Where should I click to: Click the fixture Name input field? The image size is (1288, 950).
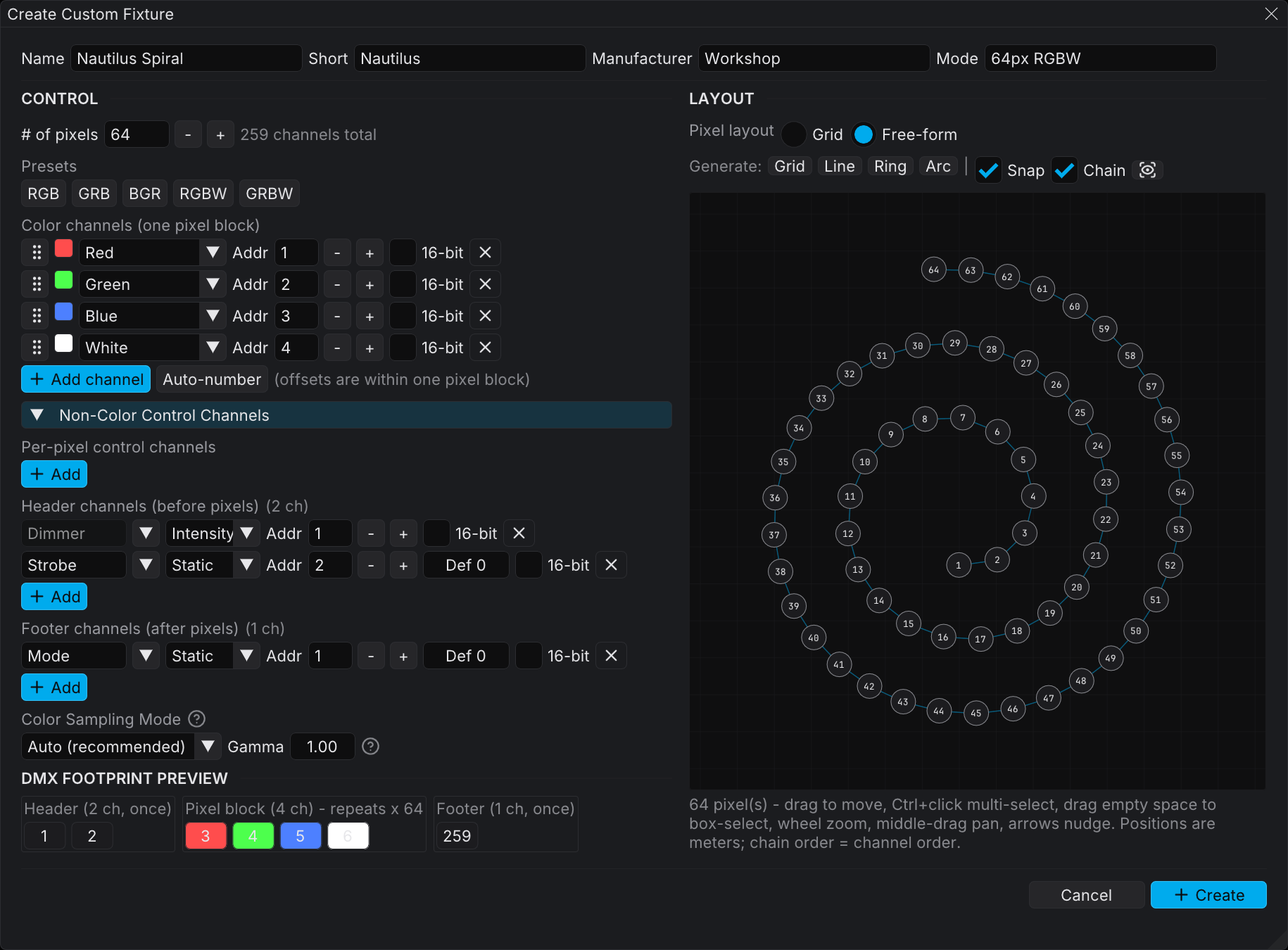(x=187, y=58)
